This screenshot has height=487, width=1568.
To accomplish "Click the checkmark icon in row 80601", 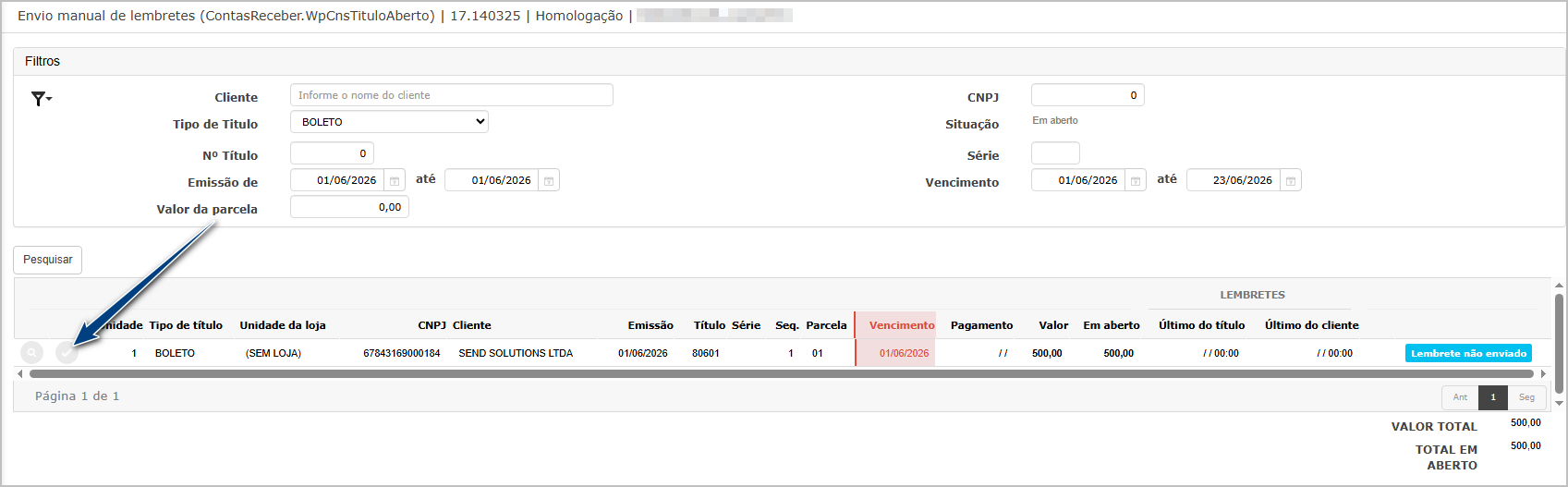I will [67, 353].
